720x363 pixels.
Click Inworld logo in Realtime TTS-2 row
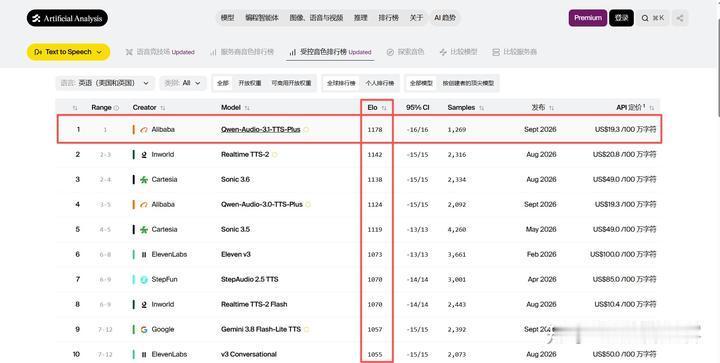coord(144,155)
